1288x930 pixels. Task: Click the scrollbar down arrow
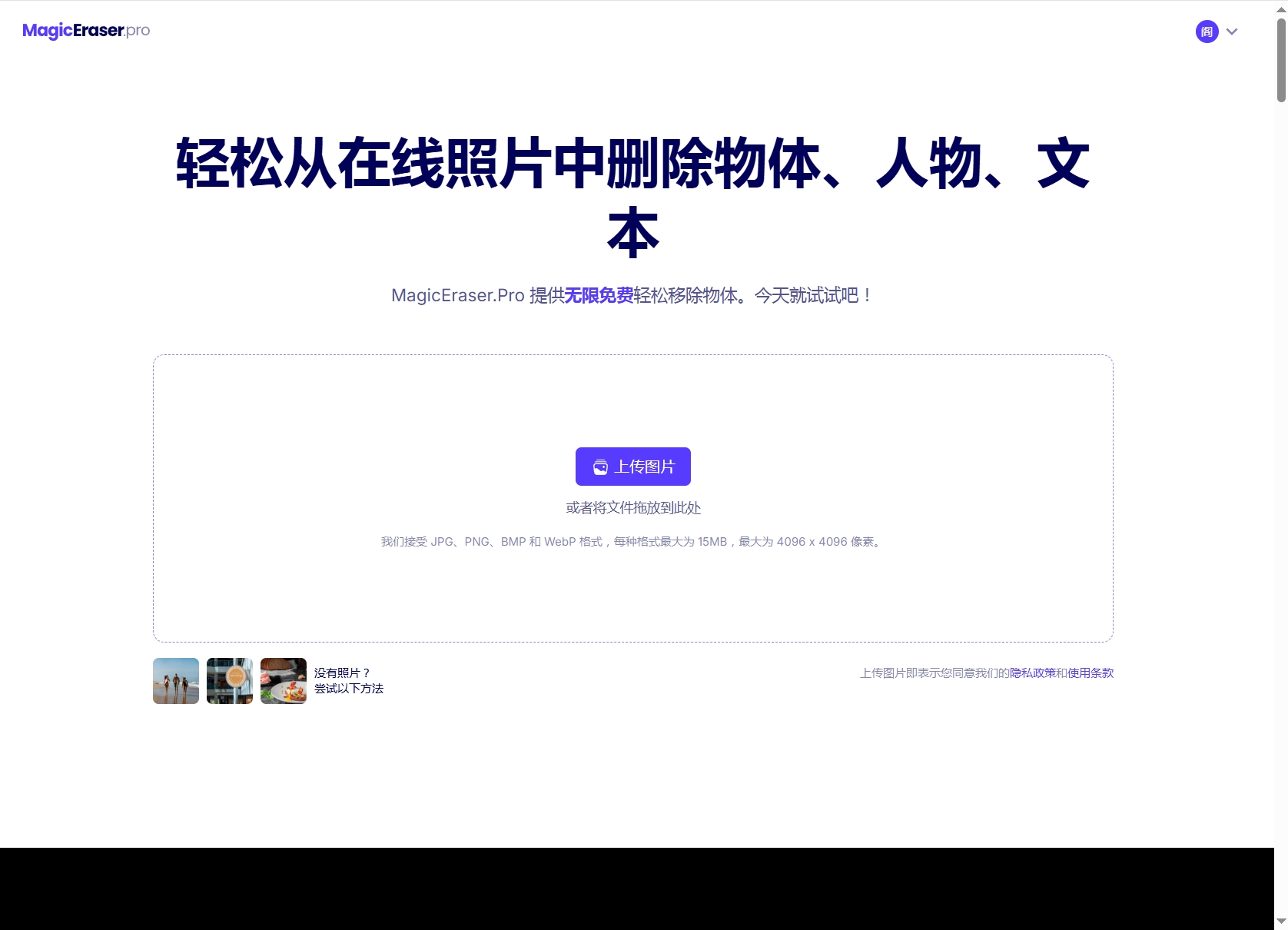click(x=1281, y=921)
